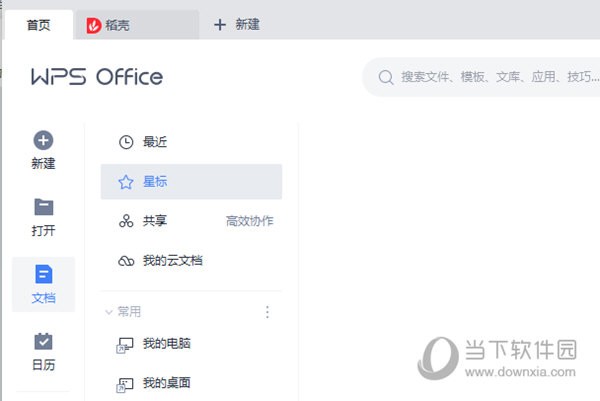
Task: Click the 高效协作 link
Action: point(249,221)
